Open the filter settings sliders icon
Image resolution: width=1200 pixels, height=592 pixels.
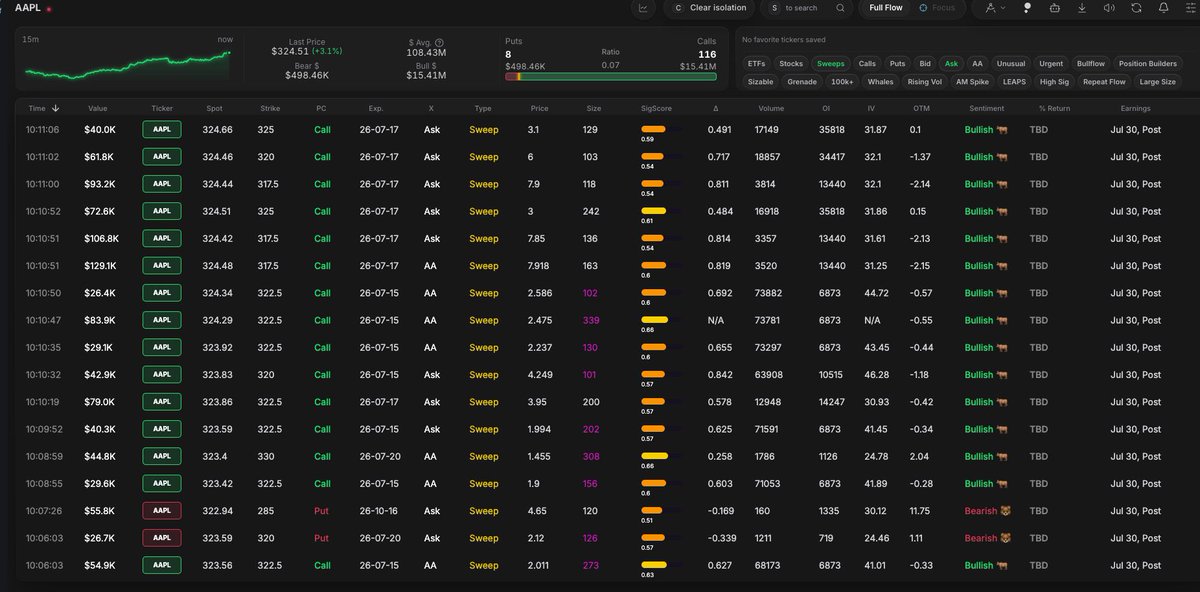[1191, 8]
